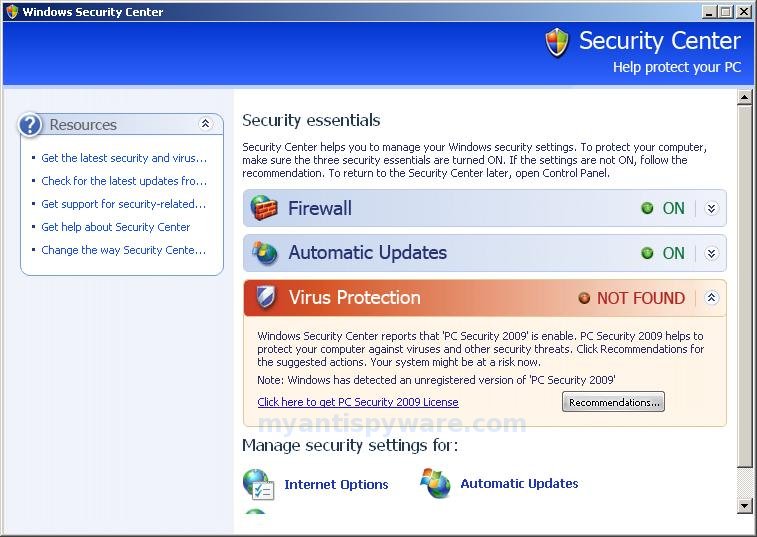The width and height of the screenshot is (757, 537).
Task: Expand the Automatic Updates section chevron
Action: click(x=711, y=253)
